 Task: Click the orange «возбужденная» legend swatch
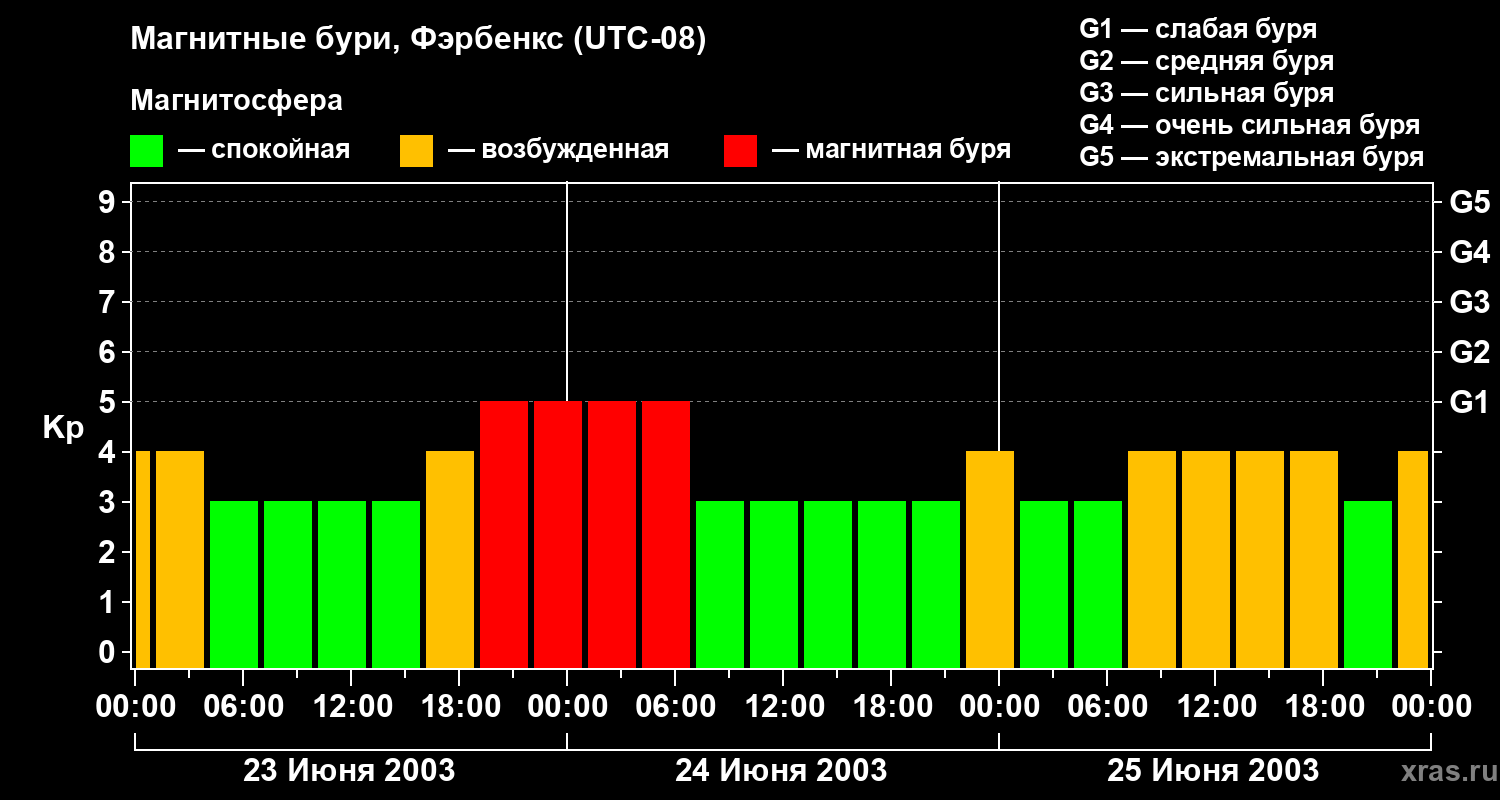coord(416,151)
